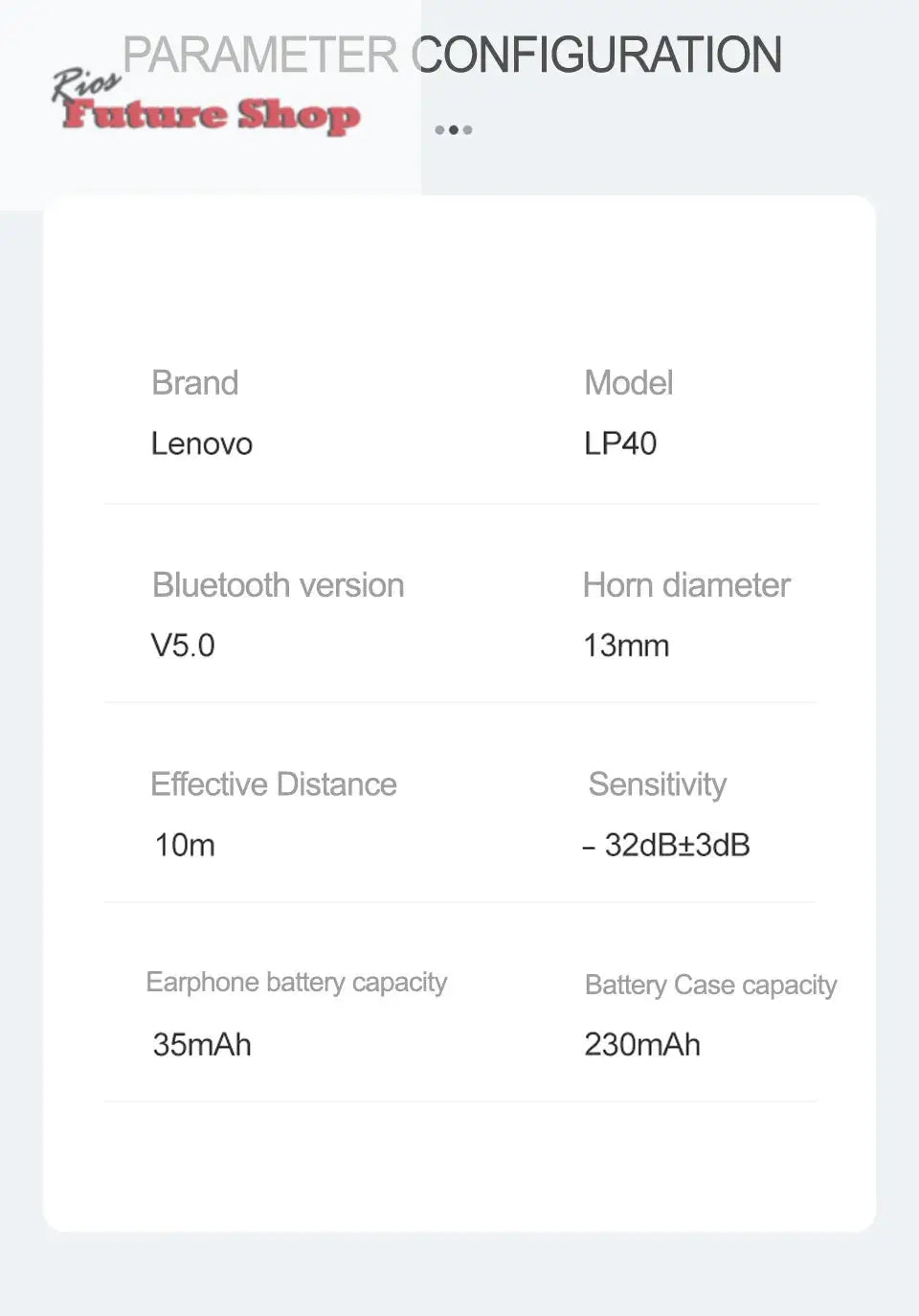This screenshot has width=919, height=1316.
Task: Select the Horn diameter label
Action: tap(686, 585)
